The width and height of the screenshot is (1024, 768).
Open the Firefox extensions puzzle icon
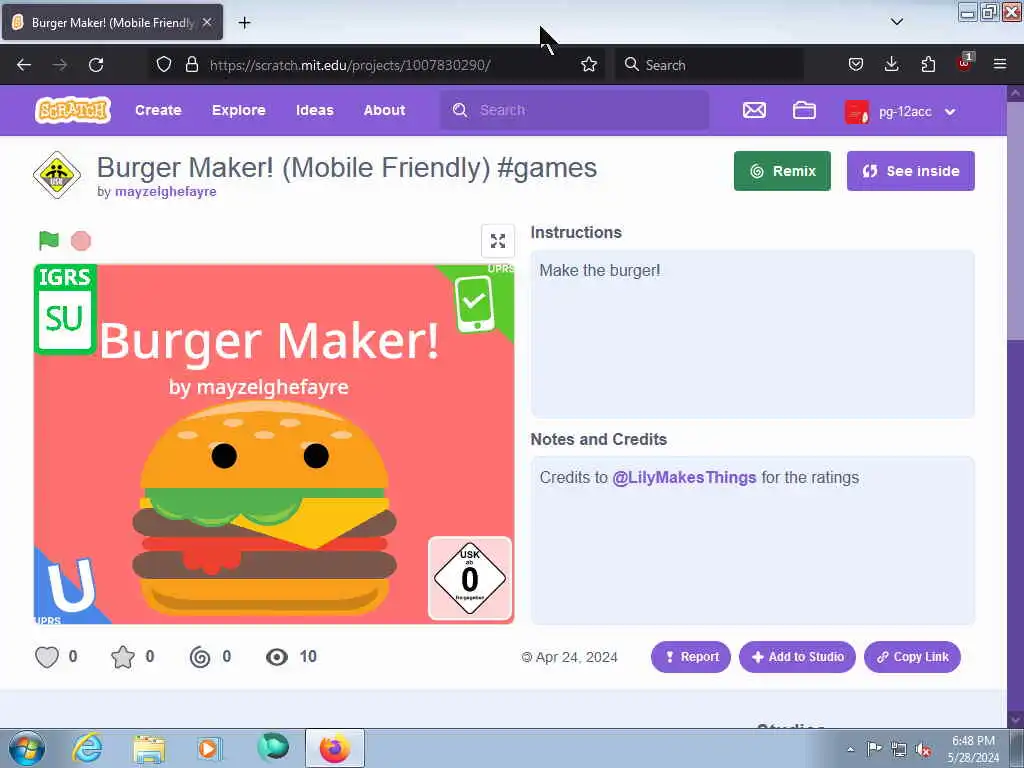pyautogui.click(x=928, y=65)
